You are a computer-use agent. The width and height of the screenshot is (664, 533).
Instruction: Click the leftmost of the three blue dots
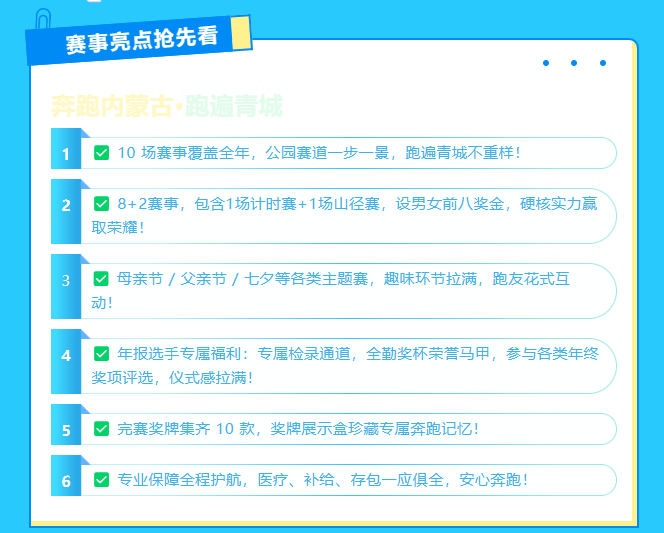(546, 64)
